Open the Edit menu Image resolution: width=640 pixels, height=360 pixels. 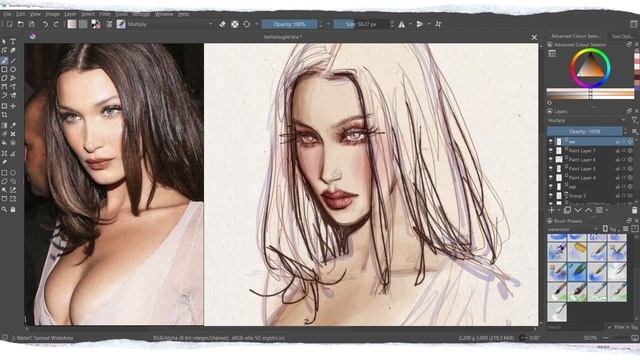[x=20, y=14]
